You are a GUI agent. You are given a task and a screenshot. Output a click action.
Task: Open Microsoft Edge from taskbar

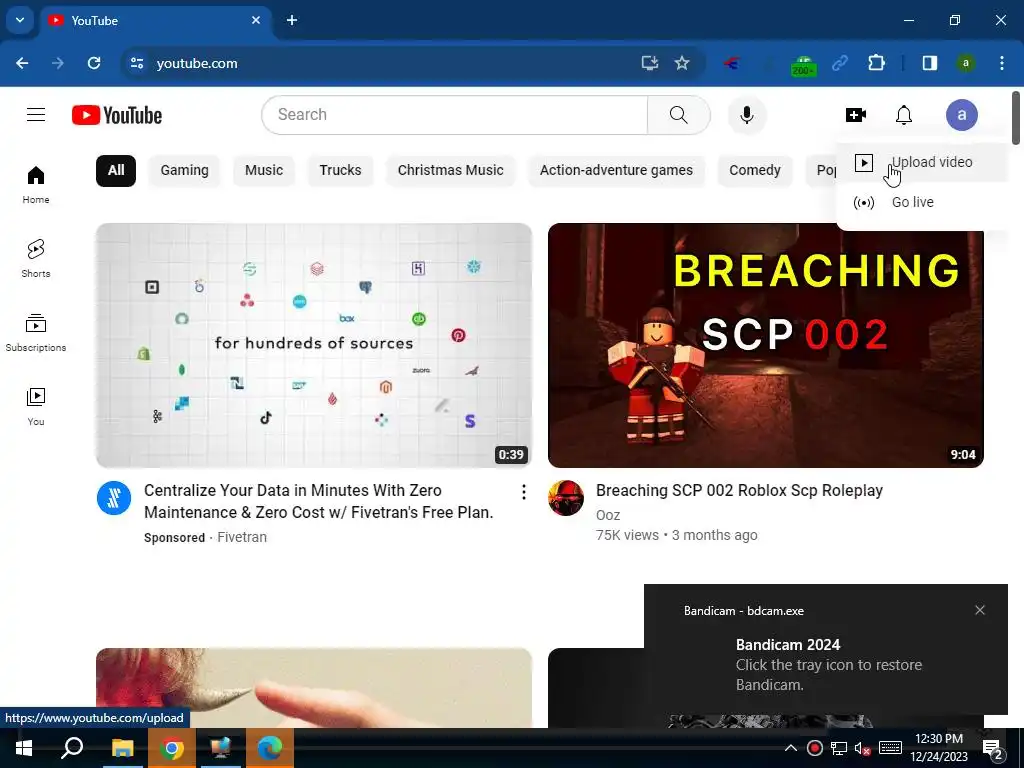point(269,748)
